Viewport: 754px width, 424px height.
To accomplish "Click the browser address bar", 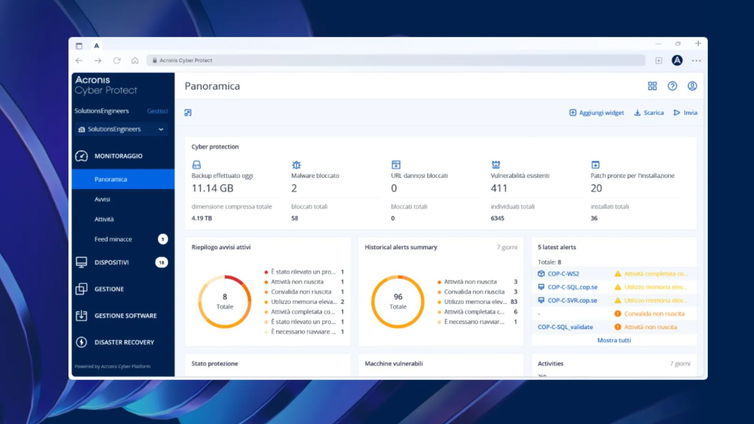I will click(396, 61).
